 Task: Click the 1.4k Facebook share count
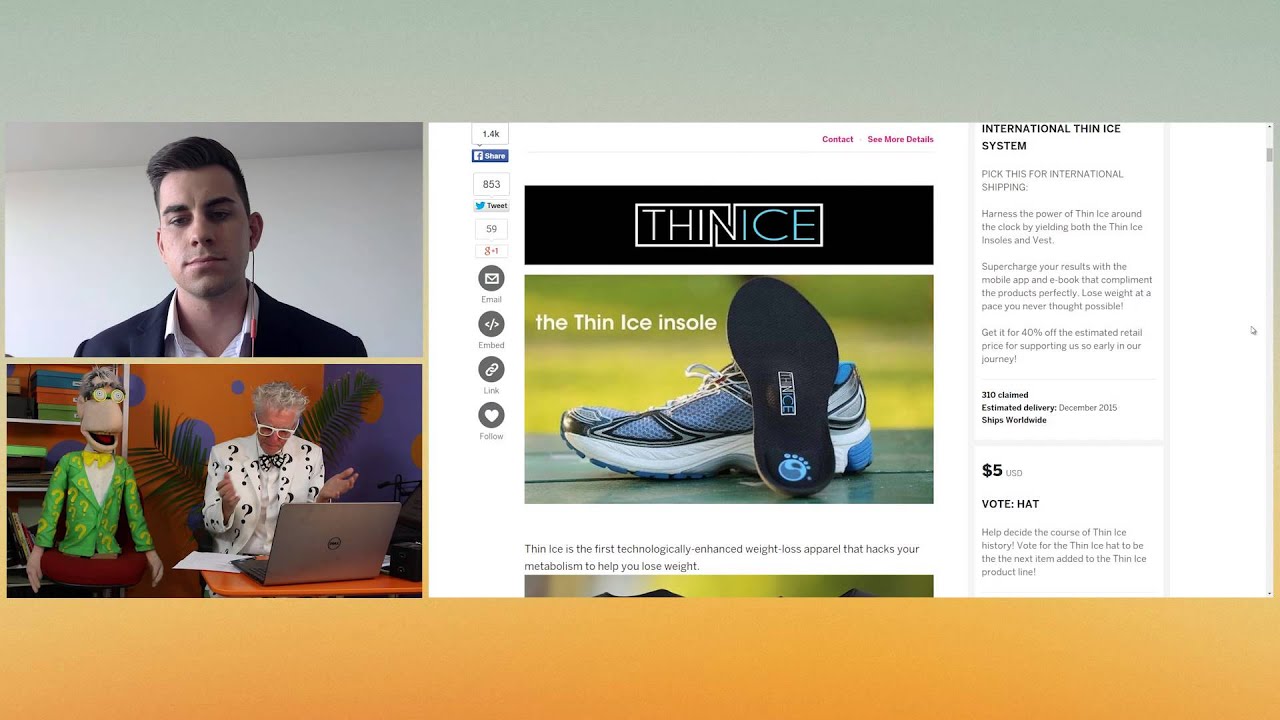pos(491,134)
